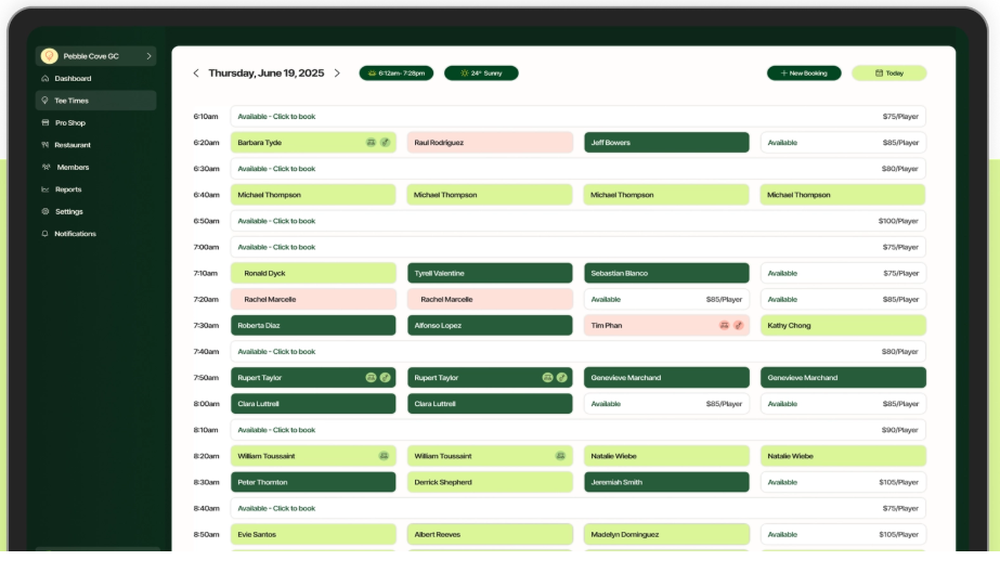
Task: Open Jeremiah Smith's booking
Action: coord(666,483)
